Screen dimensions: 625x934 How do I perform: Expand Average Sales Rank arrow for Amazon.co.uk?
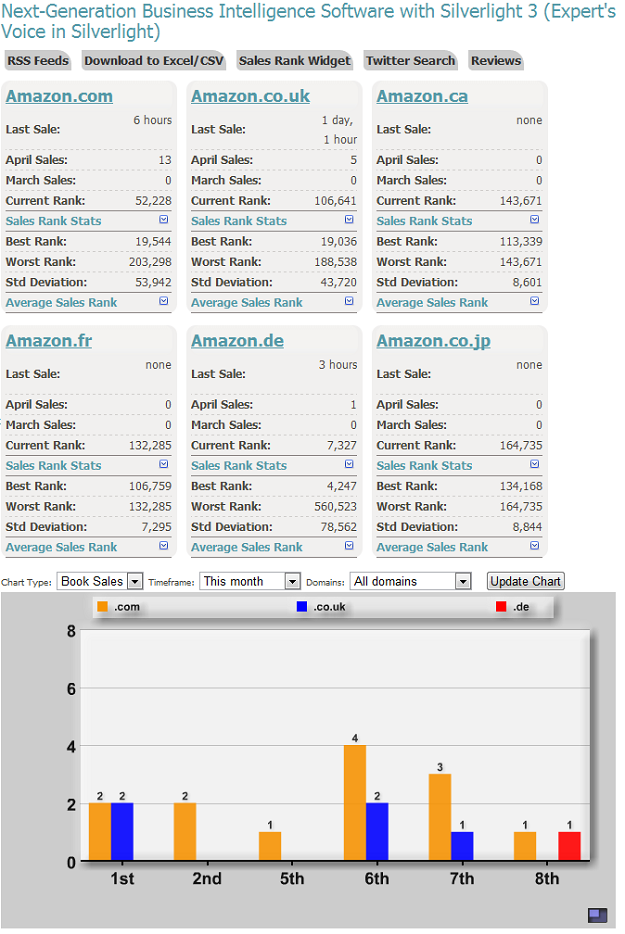coord(349,301)
